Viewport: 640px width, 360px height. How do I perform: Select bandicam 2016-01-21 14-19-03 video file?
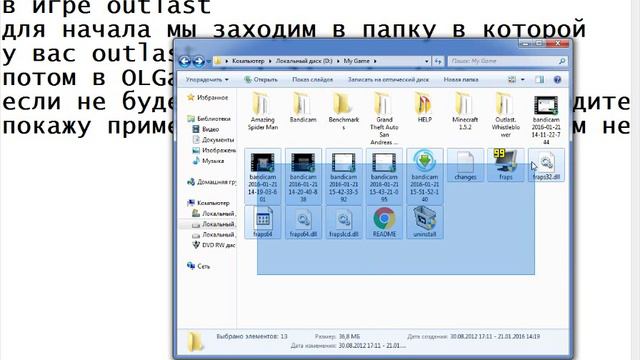coord(262,176)
